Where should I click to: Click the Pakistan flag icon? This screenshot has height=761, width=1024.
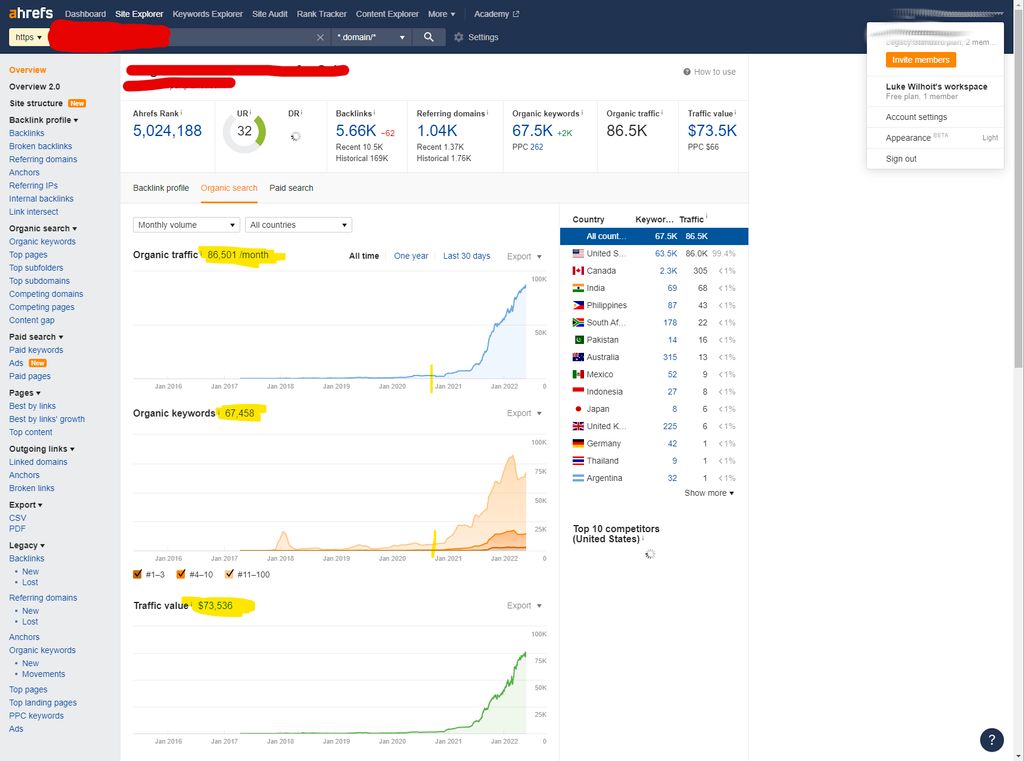coord(578,340)
